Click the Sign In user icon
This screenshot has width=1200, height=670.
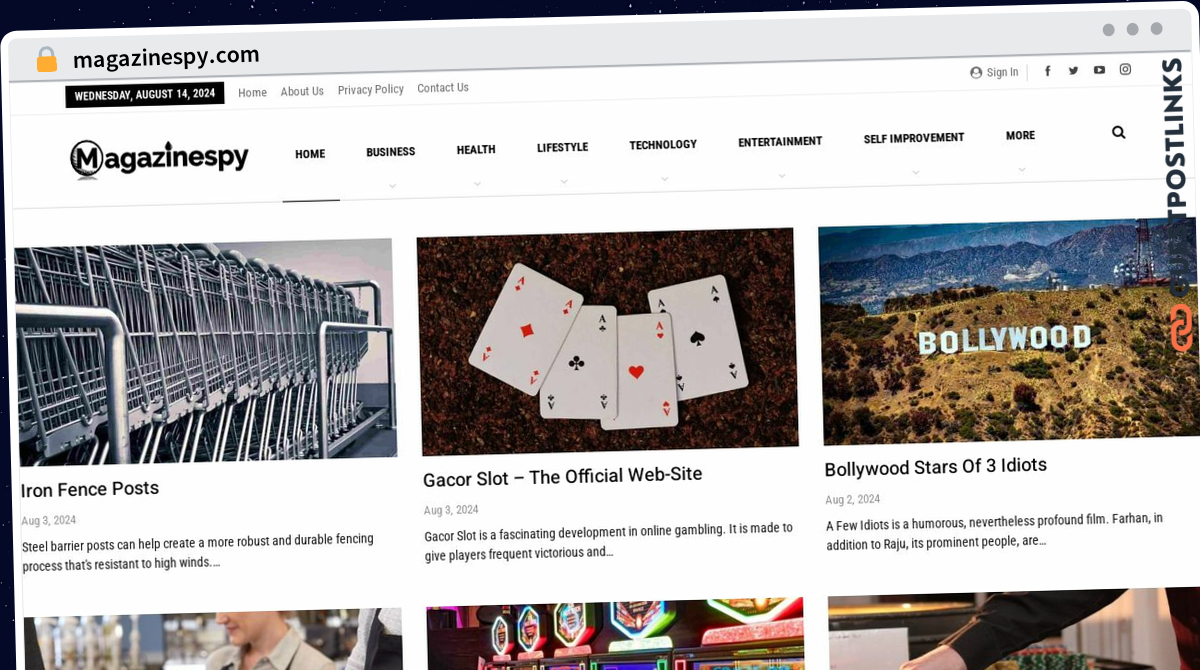pyautogui.click(x=976, y=72)
